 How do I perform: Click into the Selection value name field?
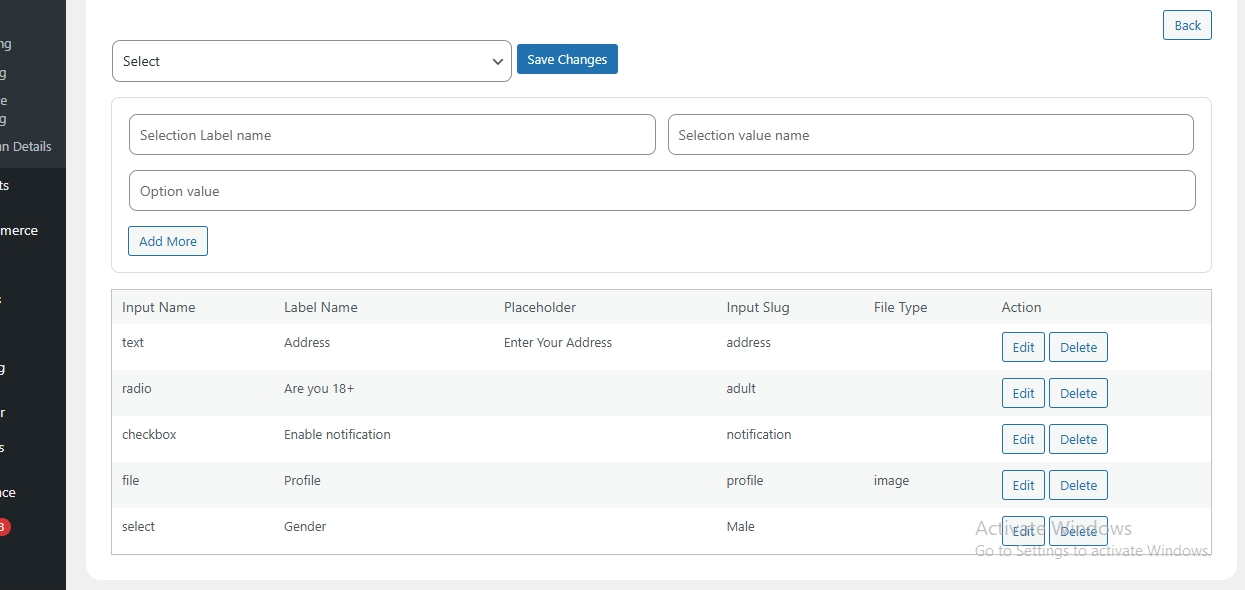930,135
